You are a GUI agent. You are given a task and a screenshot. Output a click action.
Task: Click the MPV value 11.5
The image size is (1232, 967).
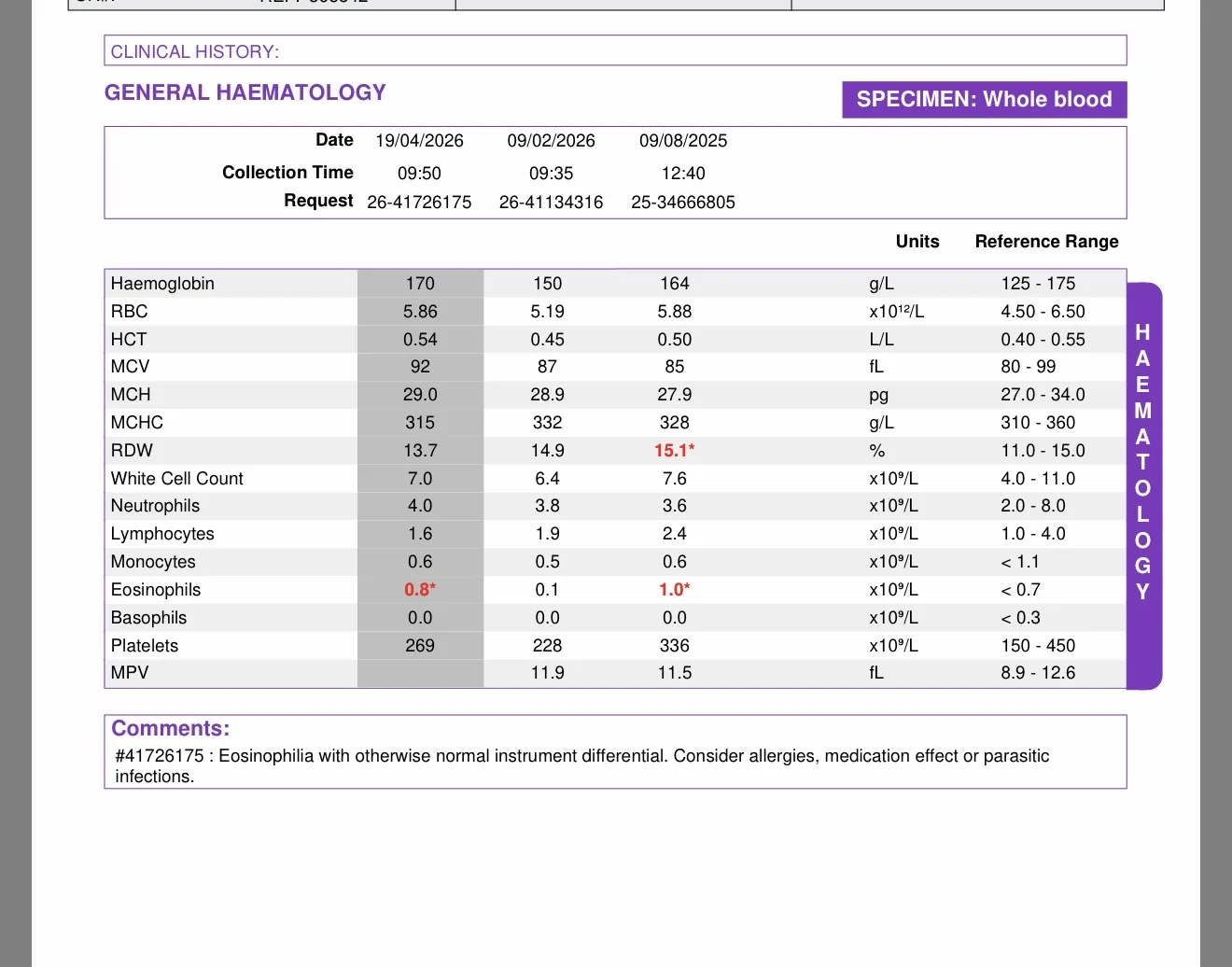675,673
